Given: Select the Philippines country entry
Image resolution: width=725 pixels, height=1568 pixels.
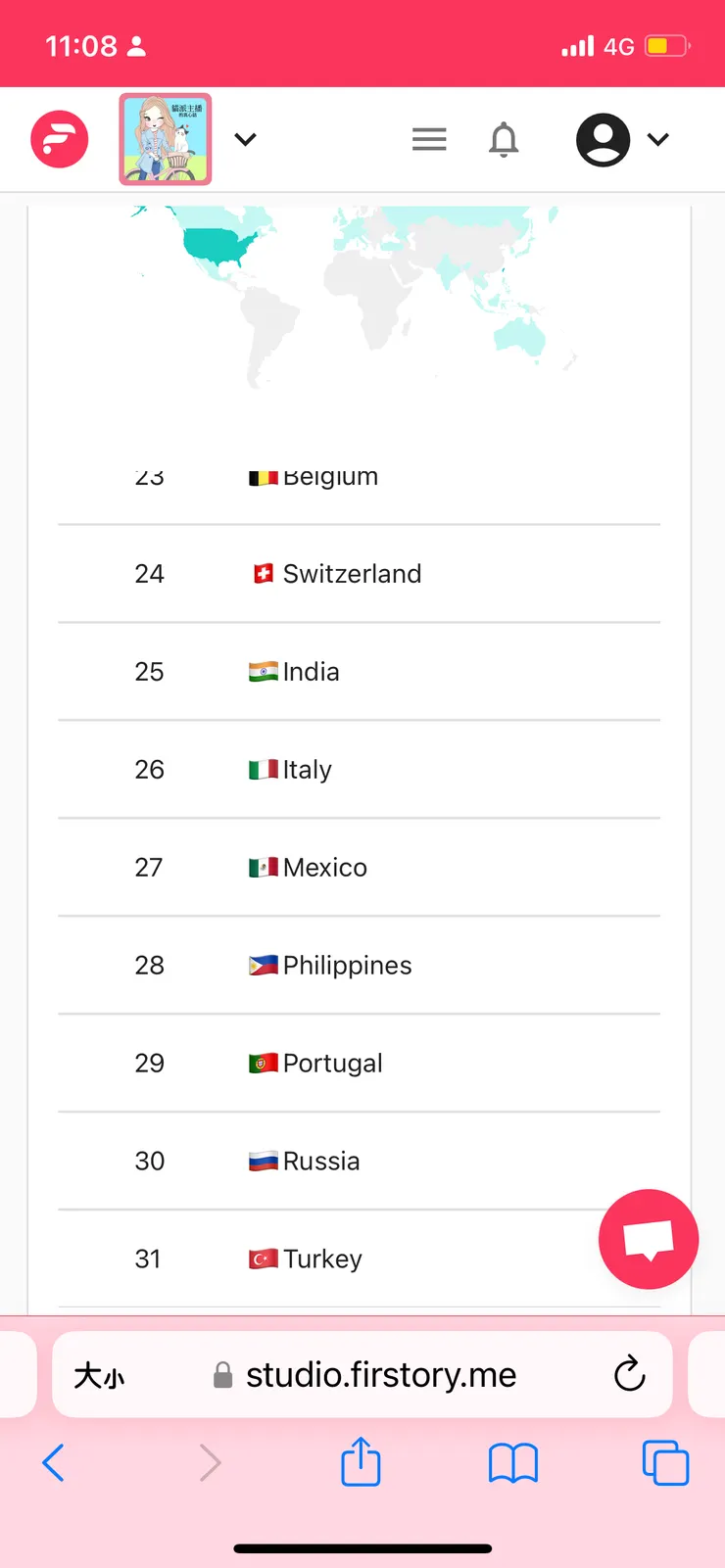Looking at the screenshot, I should pyautogui.click(x=347, y=966).
